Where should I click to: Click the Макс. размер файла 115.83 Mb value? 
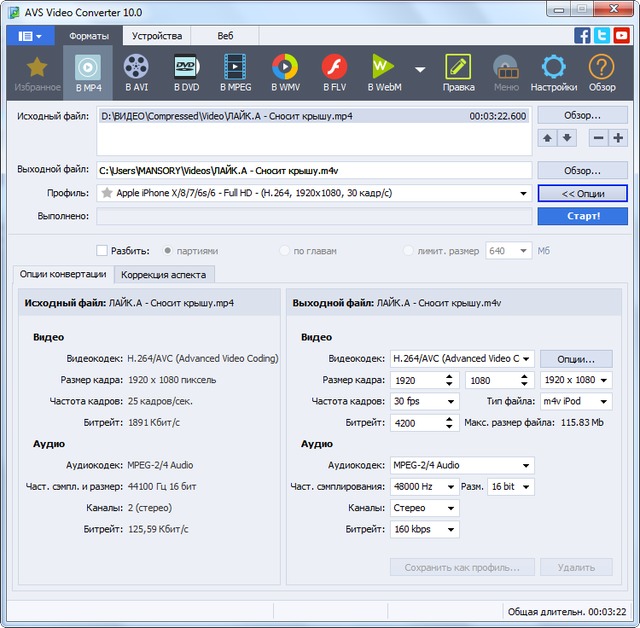[582, 422]
